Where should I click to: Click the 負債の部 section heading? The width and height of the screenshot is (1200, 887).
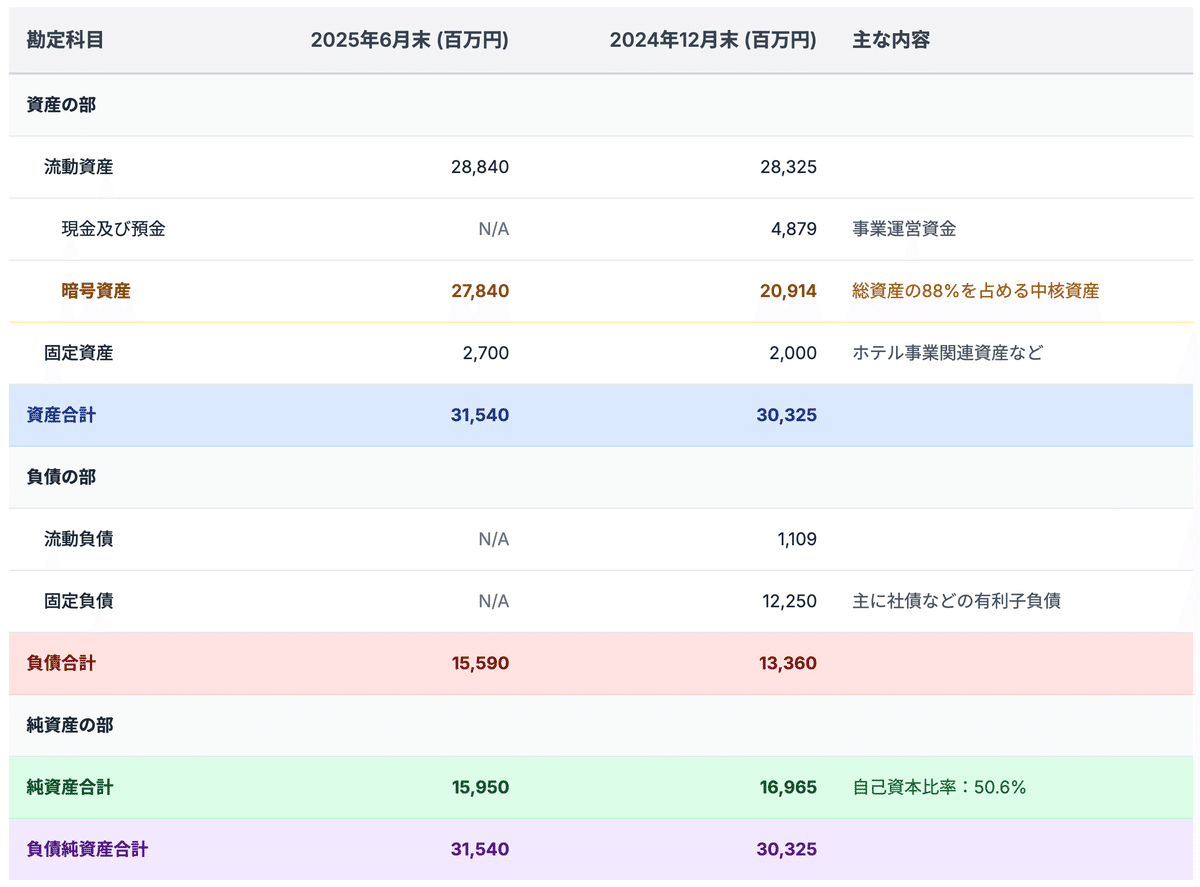click(x=61, y=477)
